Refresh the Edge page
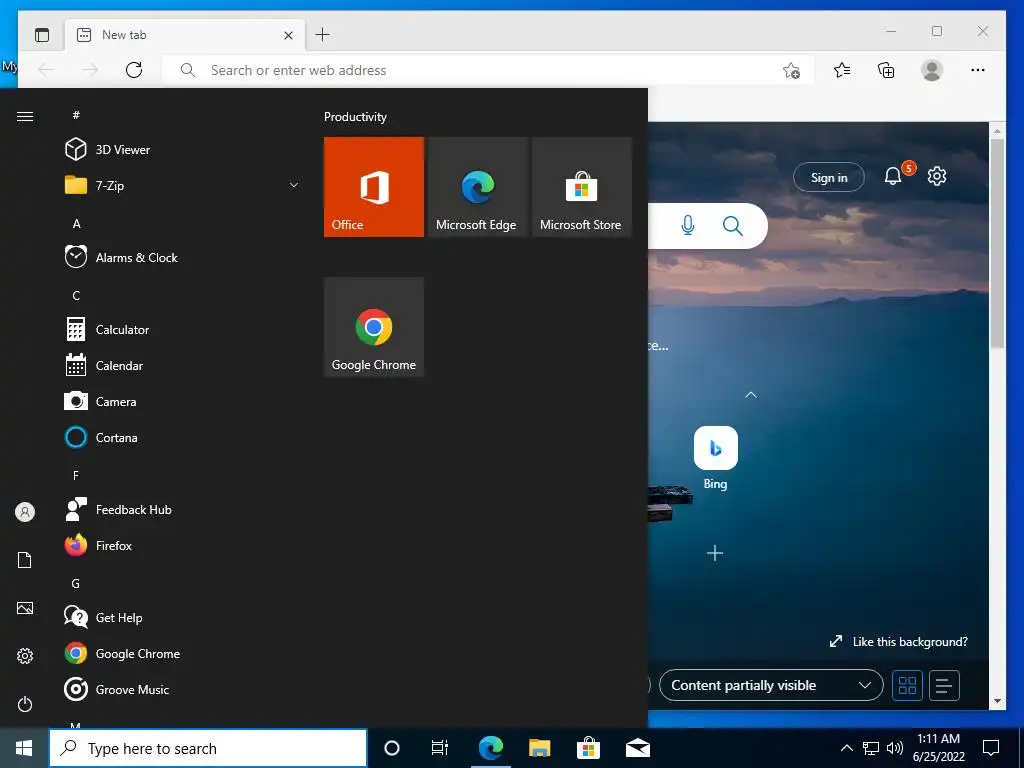This screenshot has height=768, width=1024. (134, 70)
